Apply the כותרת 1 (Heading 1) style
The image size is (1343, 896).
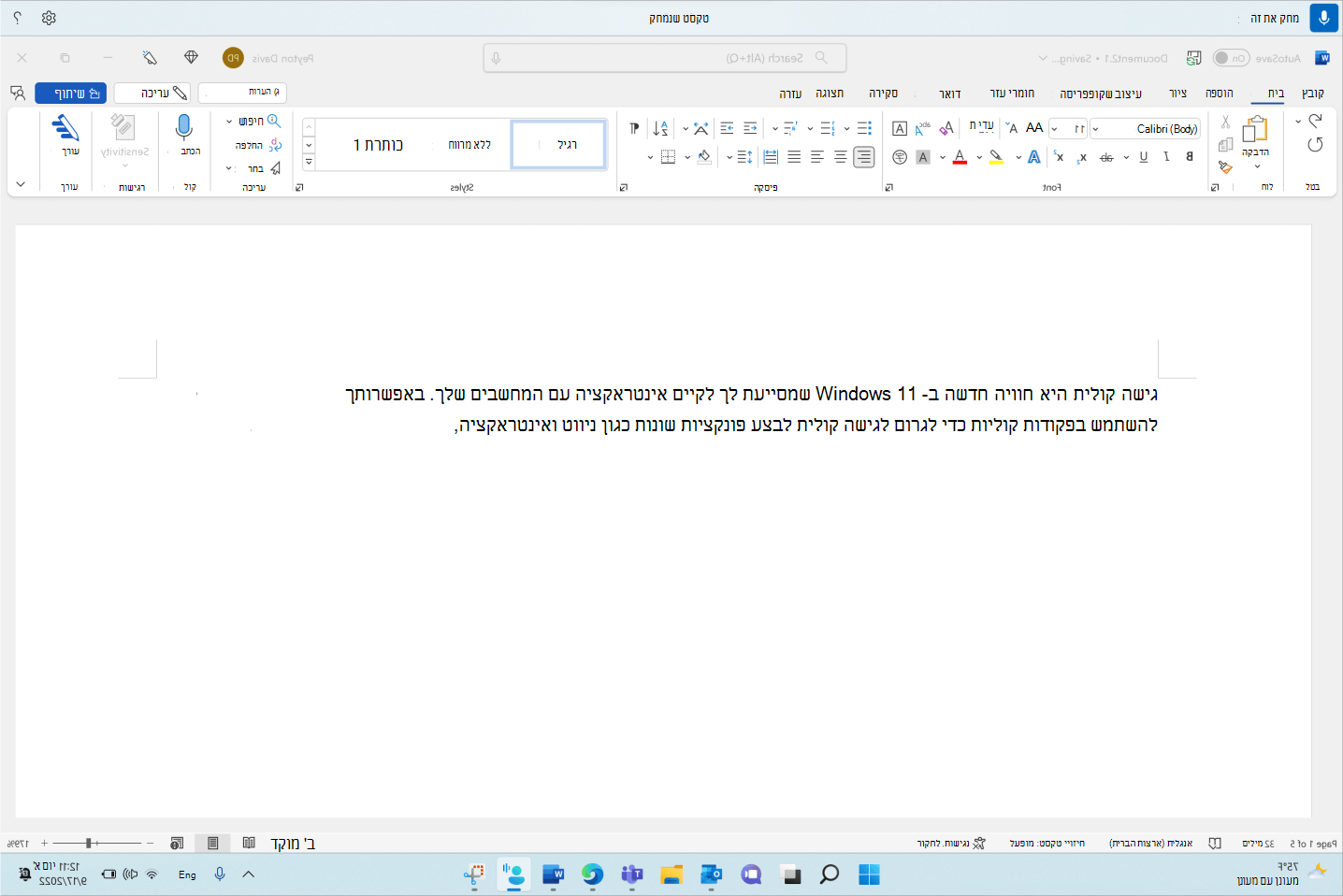coord(378,145)
